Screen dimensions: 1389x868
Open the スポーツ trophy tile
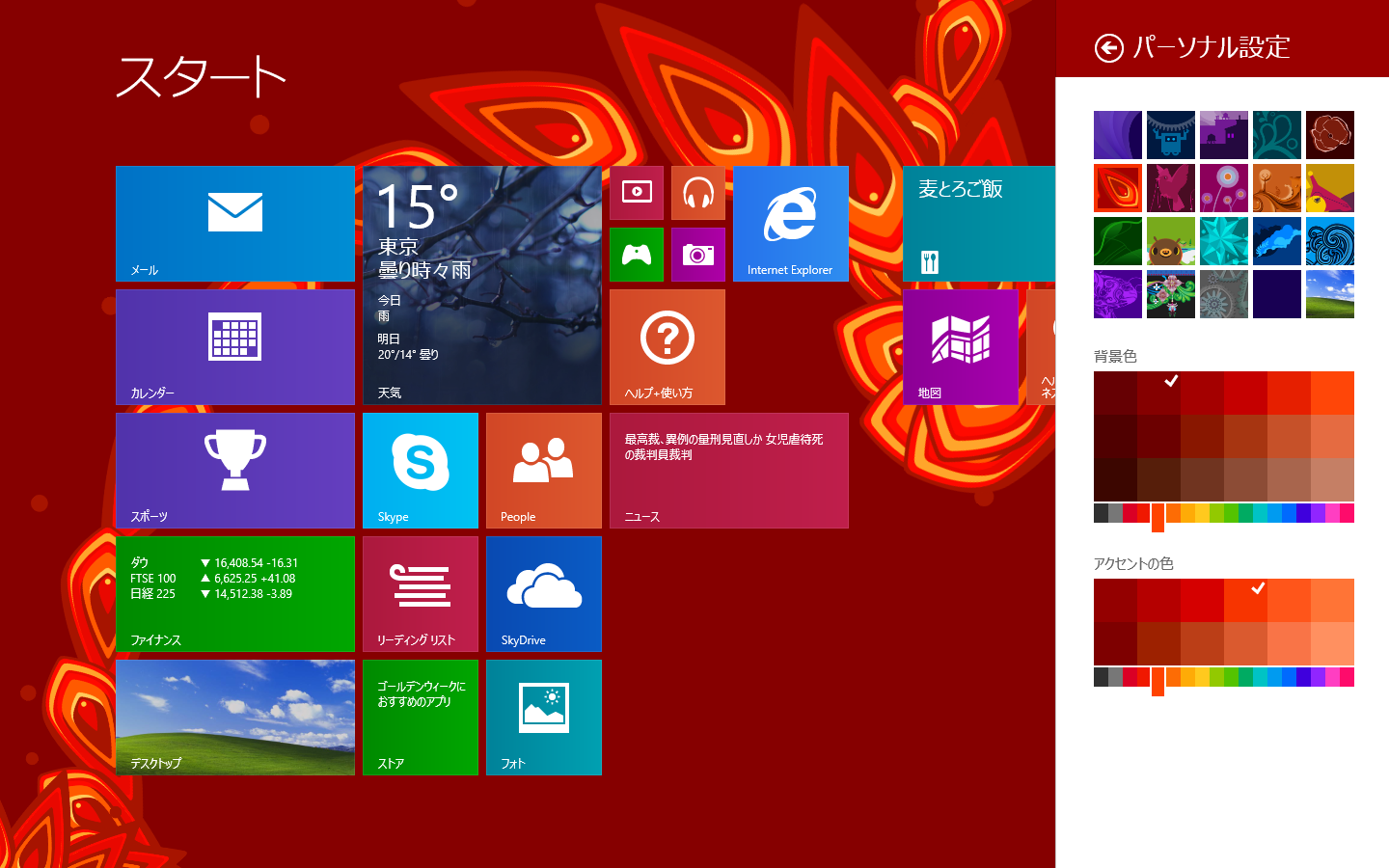235,471
